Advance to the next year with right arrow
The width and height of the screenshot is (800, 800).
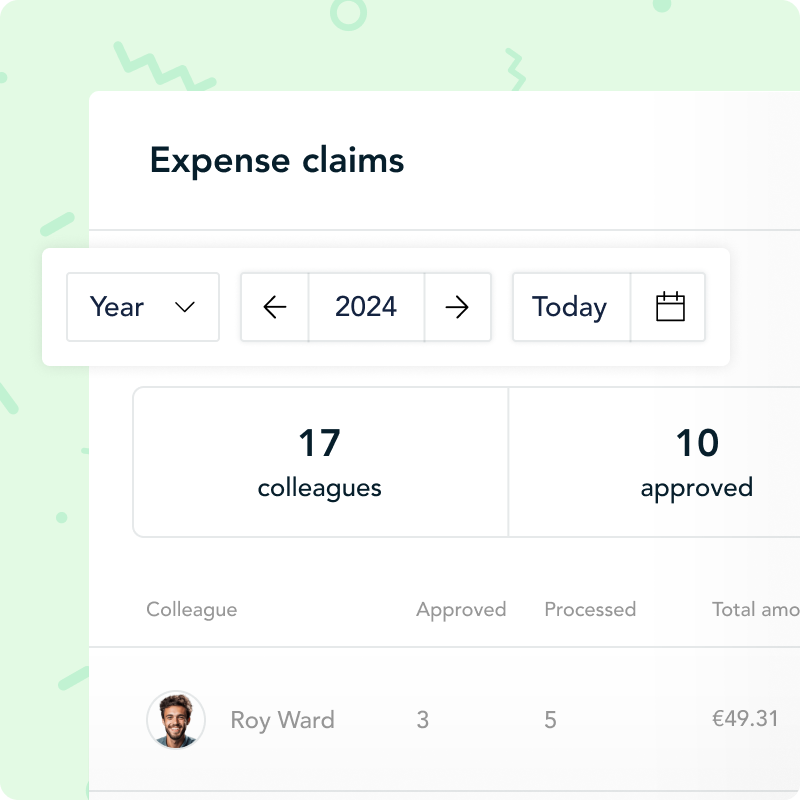457,307
